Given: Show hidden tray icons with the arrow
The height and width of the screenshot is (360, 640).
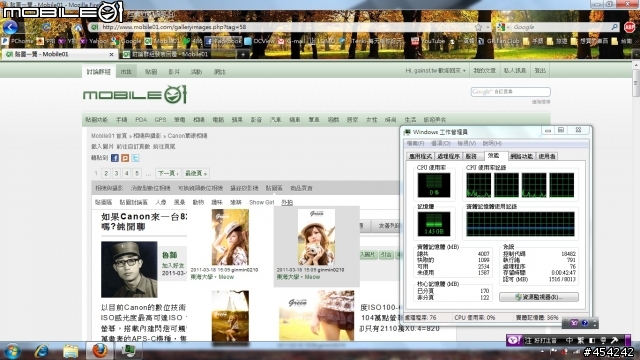Looking at the screenshot, I should click(542, 351).
